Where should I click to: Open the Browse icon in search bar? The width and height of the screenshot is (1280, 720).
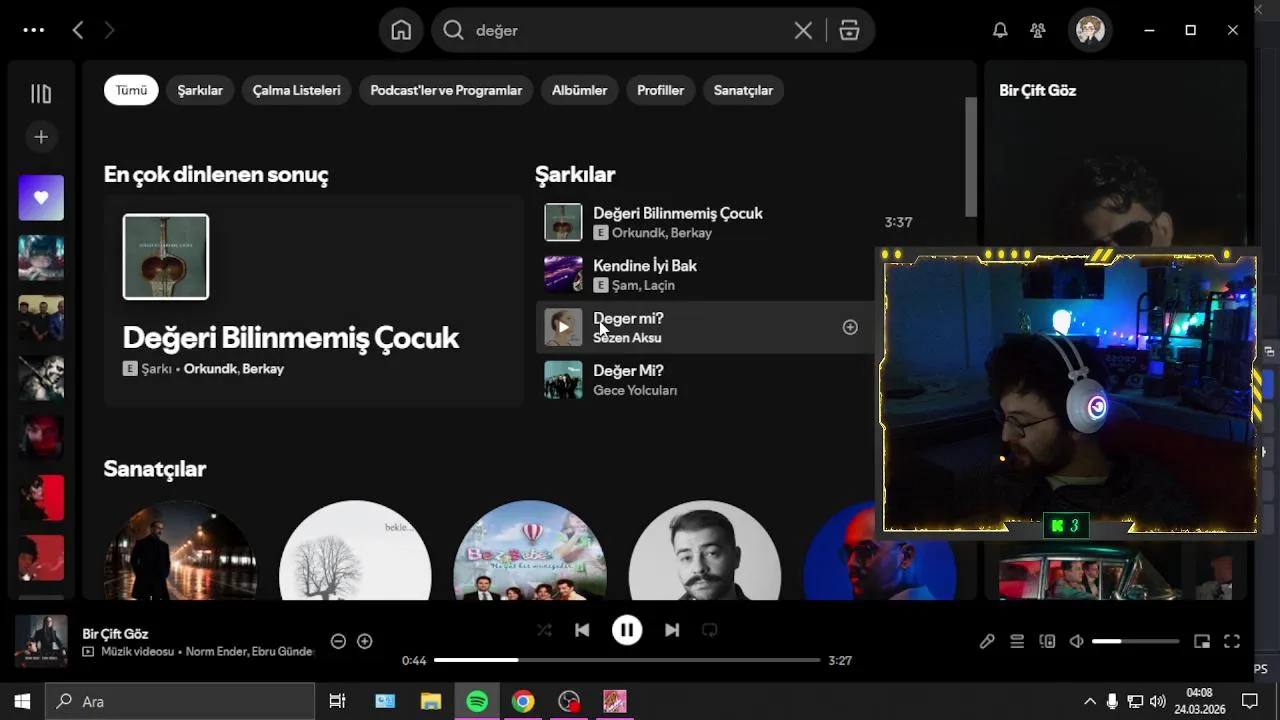[x=849, y=30]
